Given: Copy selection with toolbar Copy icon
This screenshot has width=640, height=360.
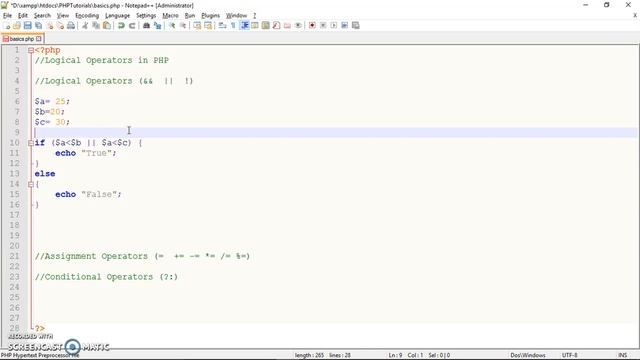Looking at the screenshot, I should [96, 25].
